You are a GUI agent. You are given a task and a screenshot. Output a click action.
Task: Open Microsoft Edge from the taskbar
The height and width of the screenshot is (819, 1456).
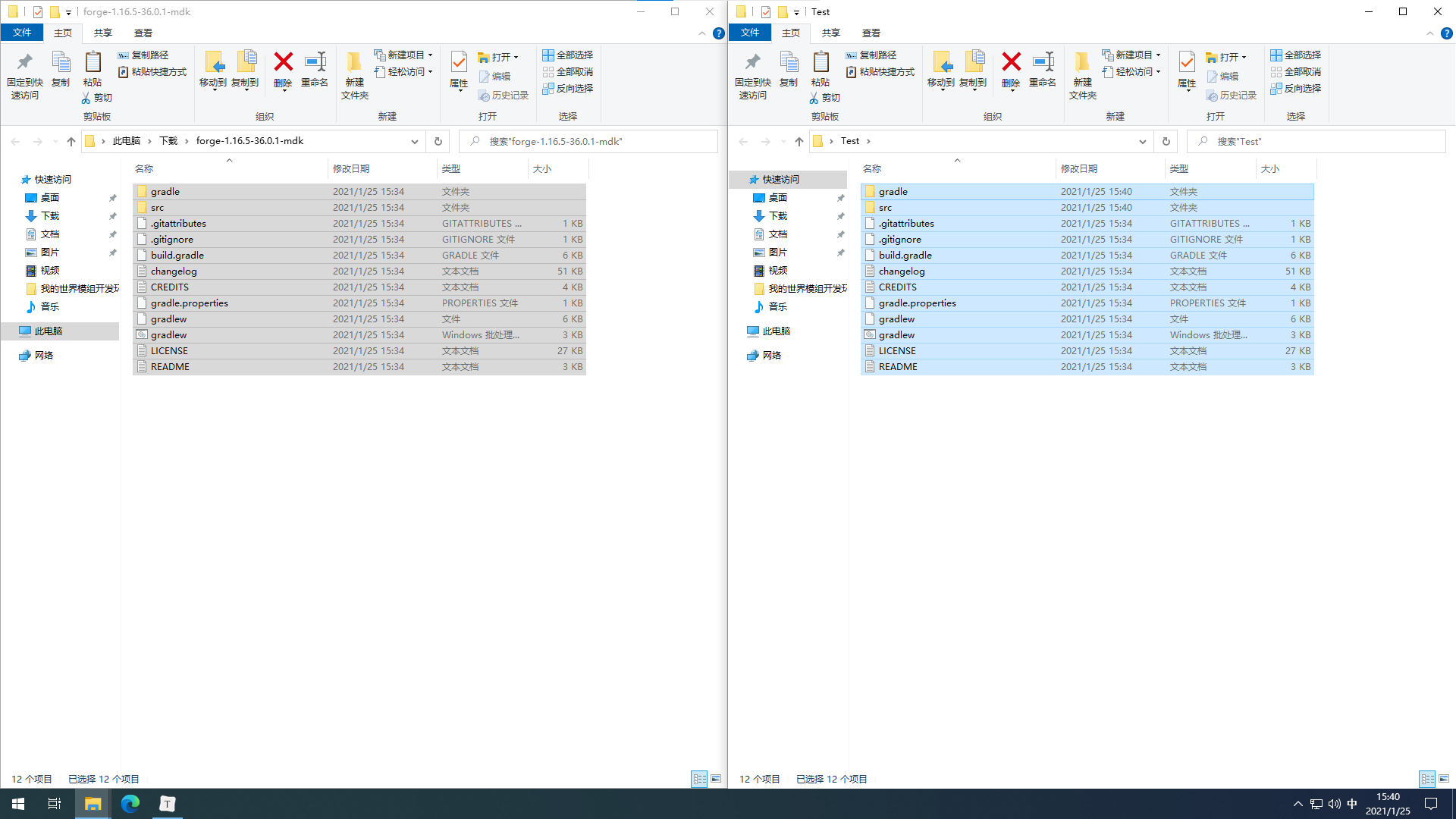tap(130, 803)
